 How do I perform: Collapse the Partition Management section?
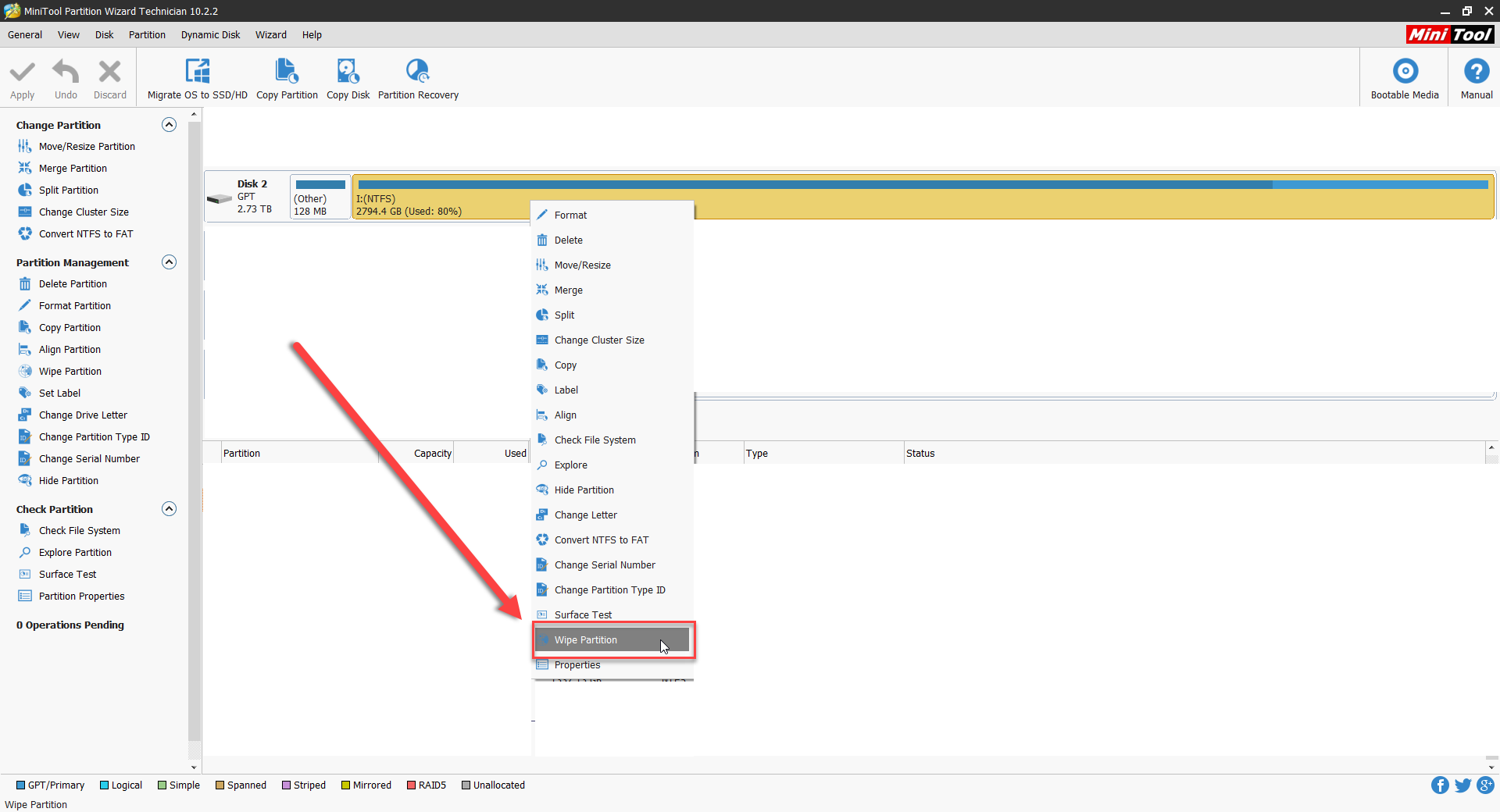coord(169,262)
